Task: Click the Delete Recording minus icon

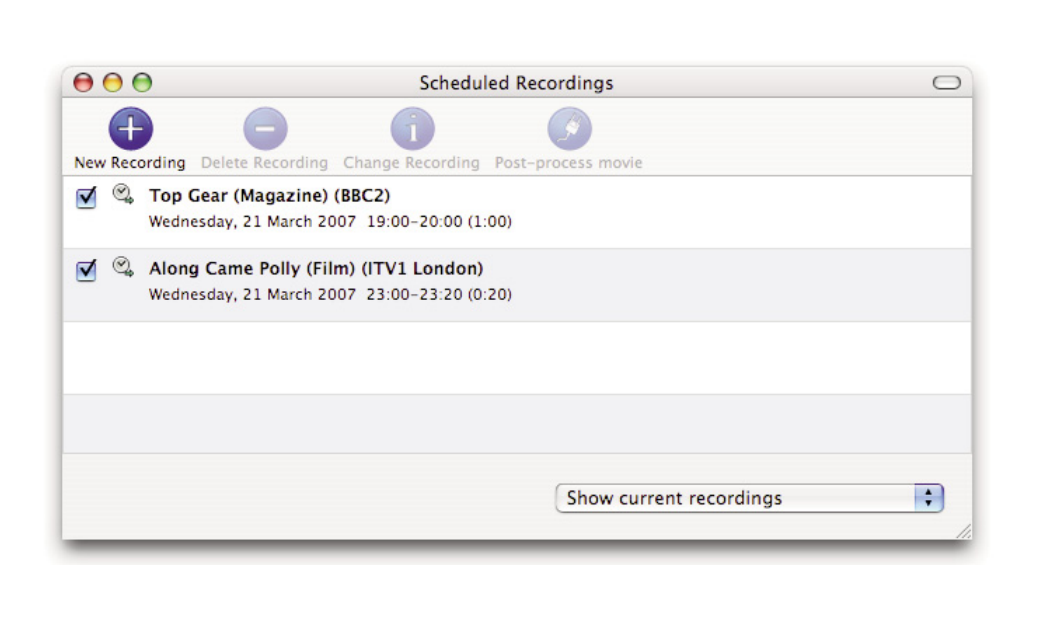Action: 265,129
